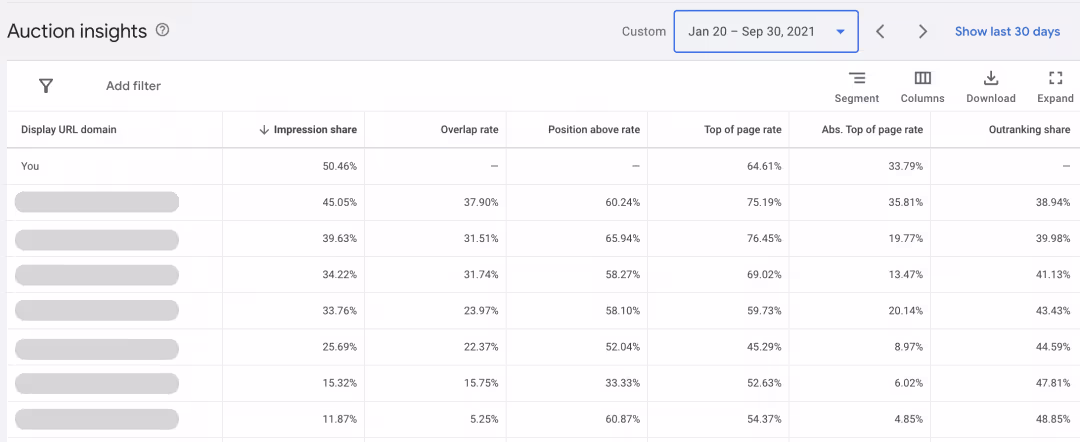This screenshot has height=442, width=1080.
Task: Sort by Overlap rate column header
Action: click(x=469, y=129)
